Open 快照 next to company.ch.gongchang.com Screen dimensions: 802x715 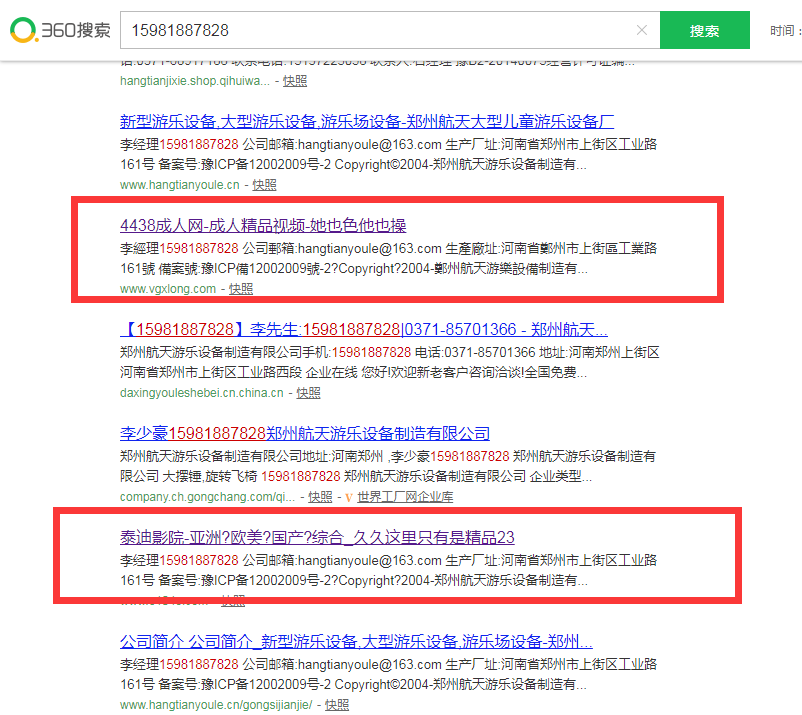(x=320, y=497)
